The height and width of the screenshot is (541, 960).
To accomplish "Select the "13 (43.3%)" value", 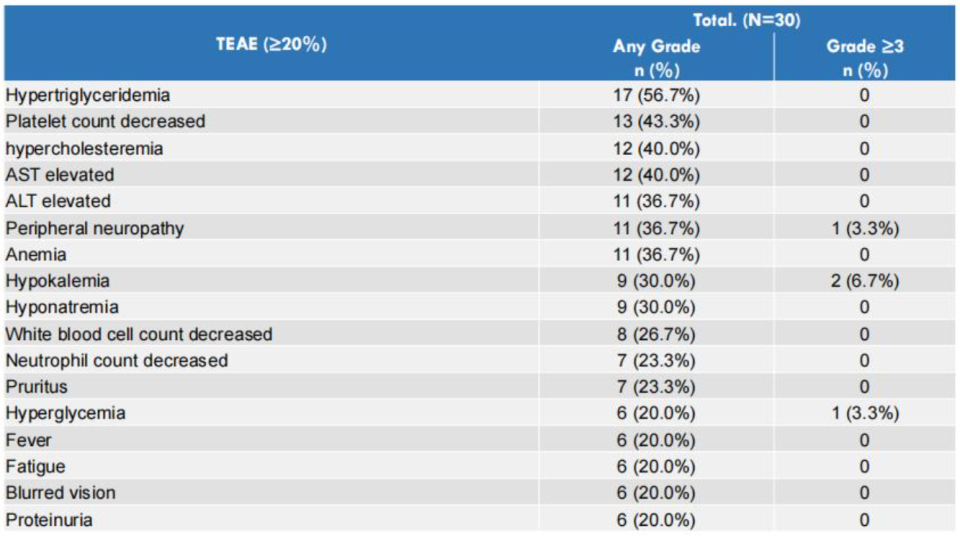I will [x=656, y=121].
